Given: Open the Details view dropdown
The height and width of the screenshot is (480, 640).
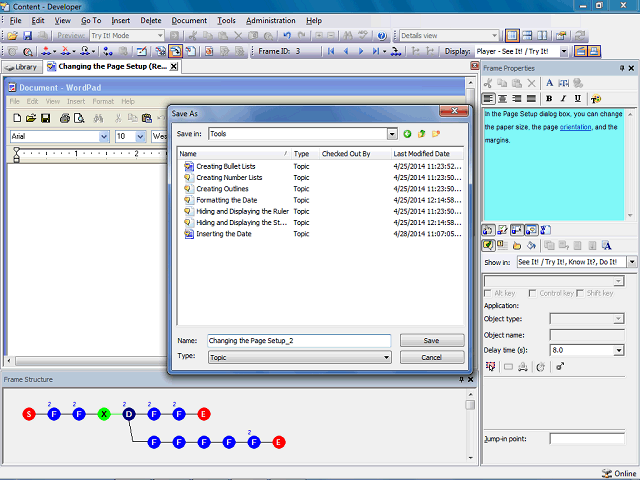Looking at the screenshot, I should (494, 36).
